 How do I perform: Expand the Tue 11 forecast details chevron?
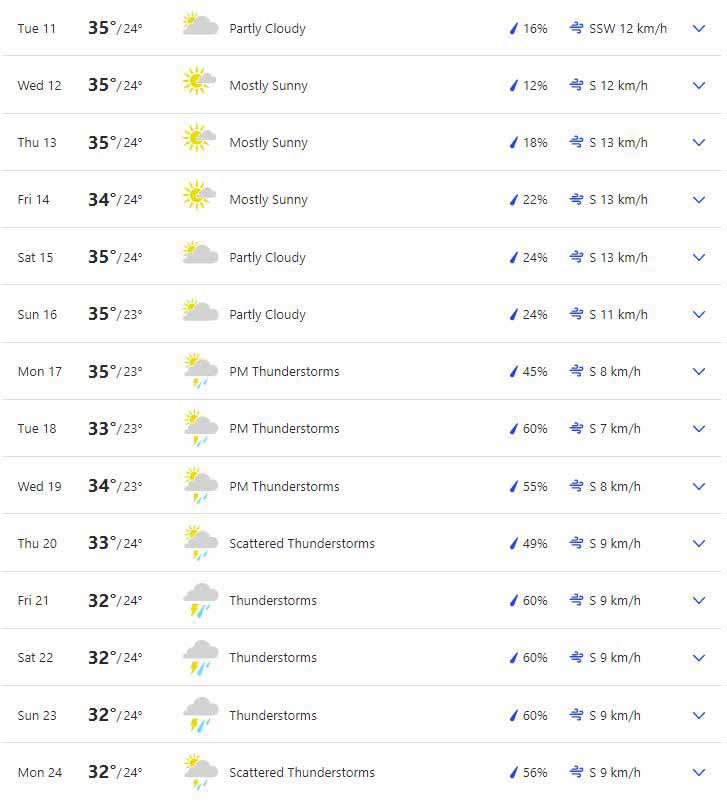pyautogui.click(x=699, y=29)
